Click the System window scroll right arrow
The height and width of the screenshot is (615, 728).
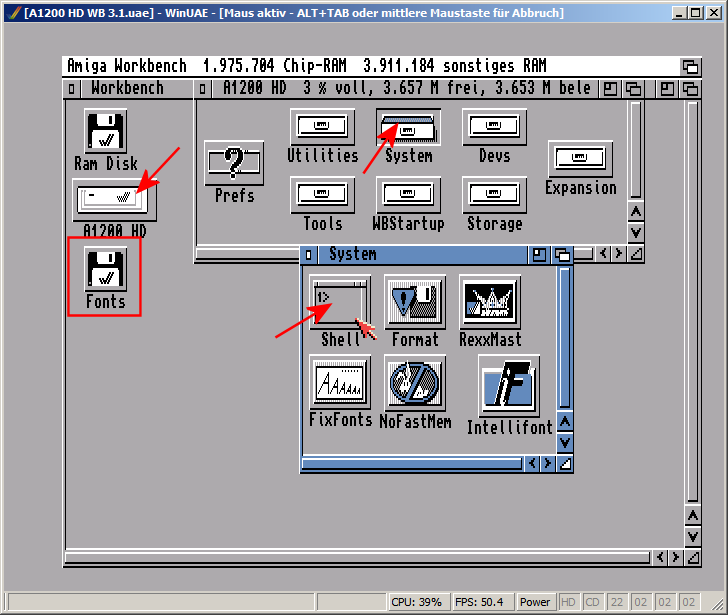point(548,463)
